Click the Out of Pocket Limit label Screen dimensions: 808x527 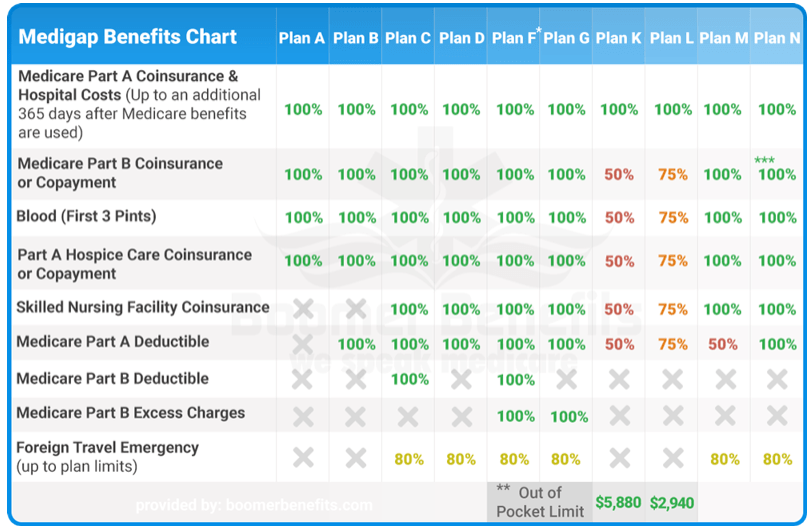pos(540,502)
